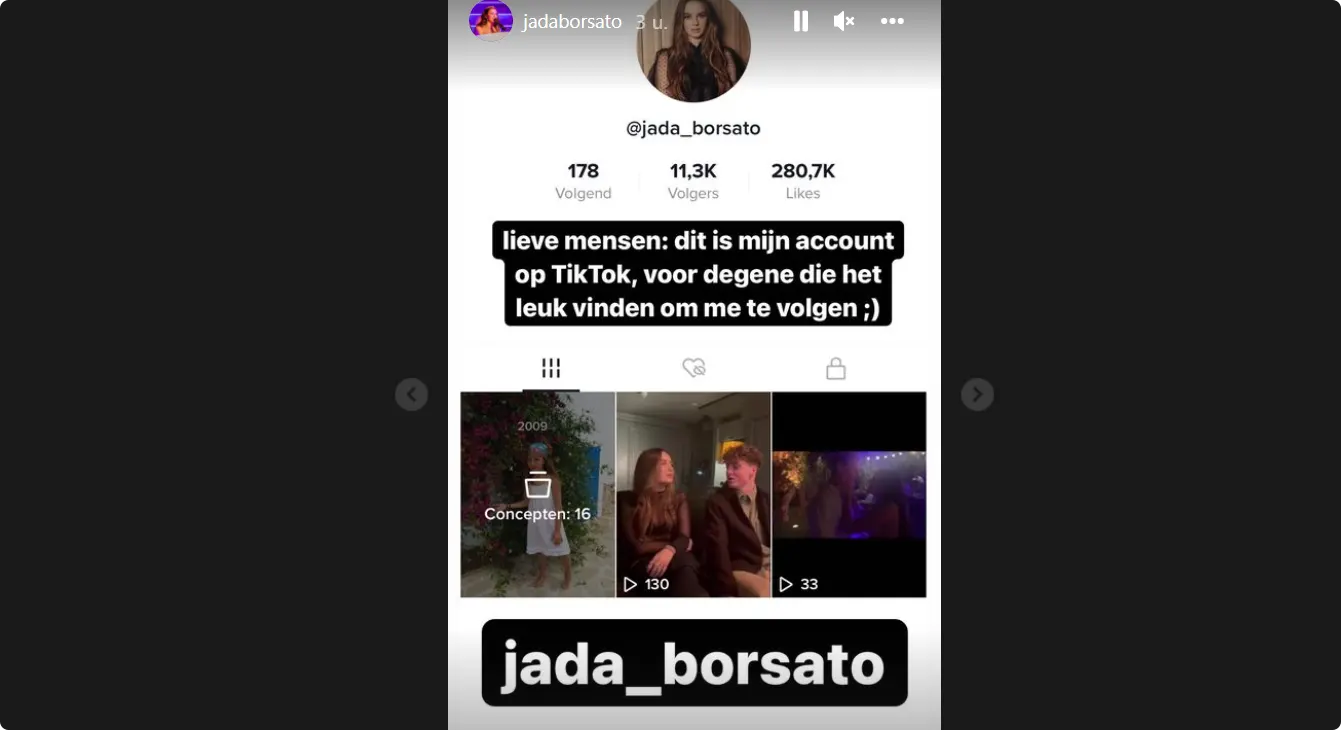Open the video with 130 plays
The height and width of the screenshot is (730, 1341).
[694, 495]
